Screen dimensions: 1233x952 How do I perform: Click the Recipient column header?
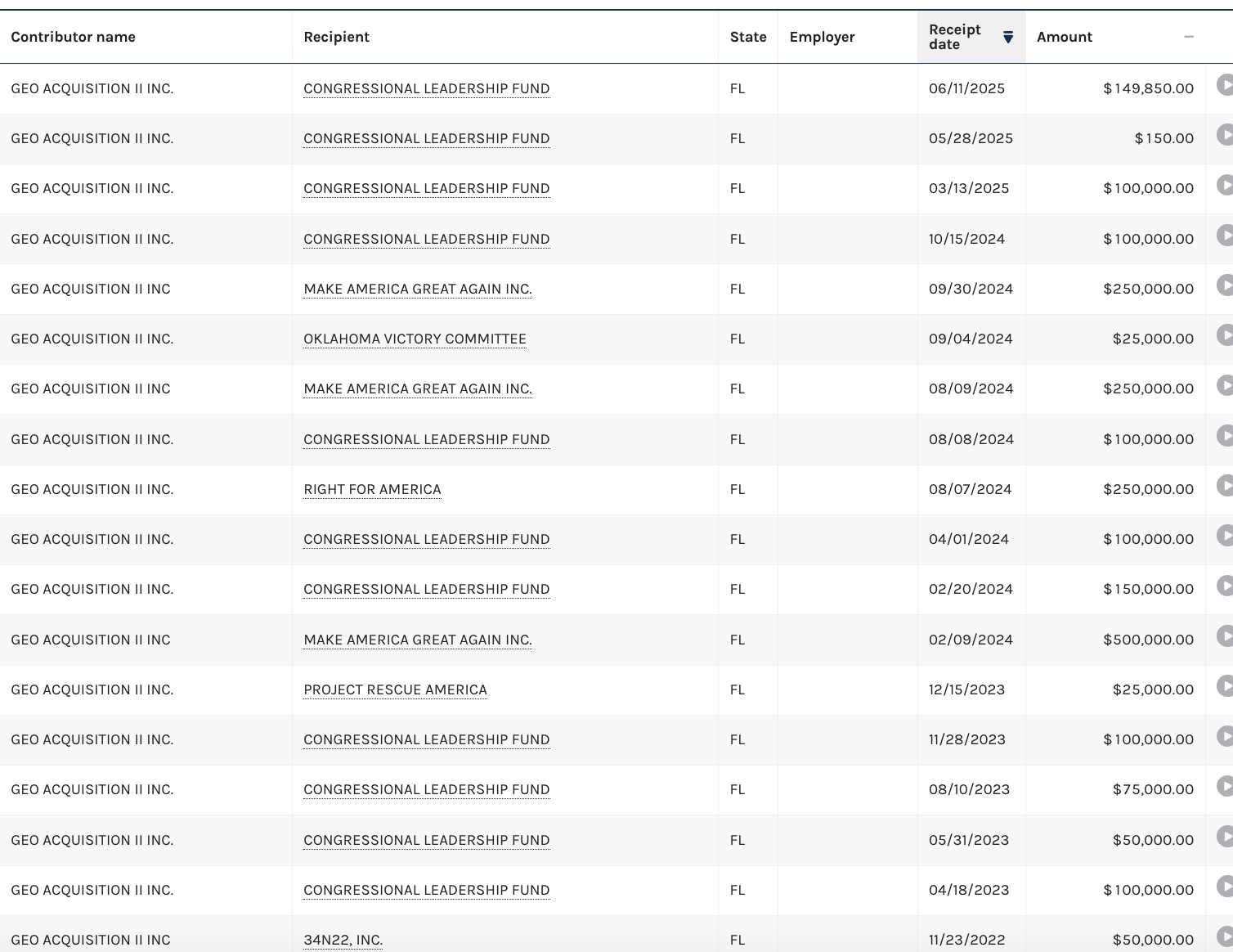[336, 37]
